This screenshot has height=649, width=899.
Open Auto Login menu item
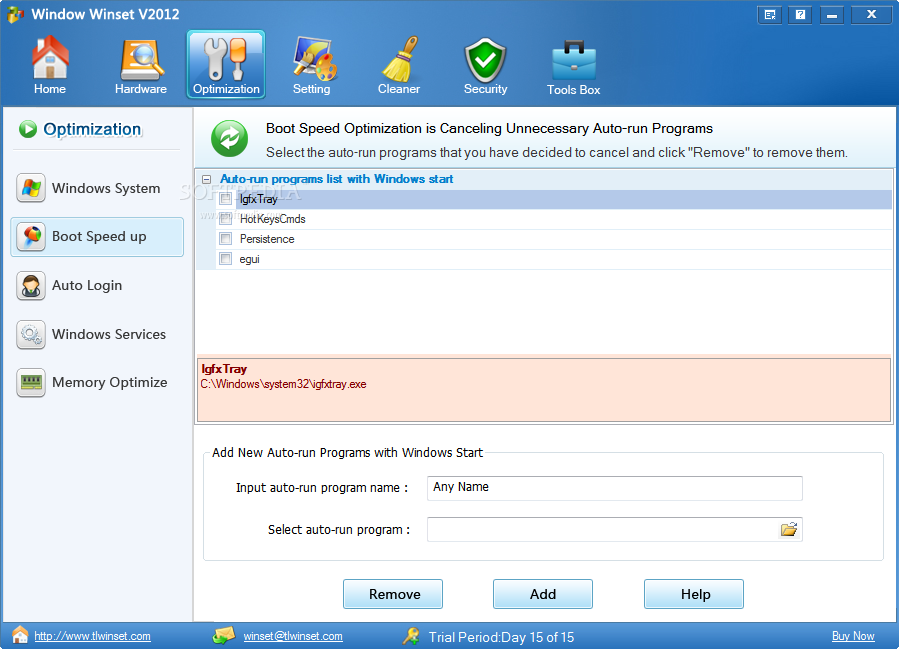(97, 286)
